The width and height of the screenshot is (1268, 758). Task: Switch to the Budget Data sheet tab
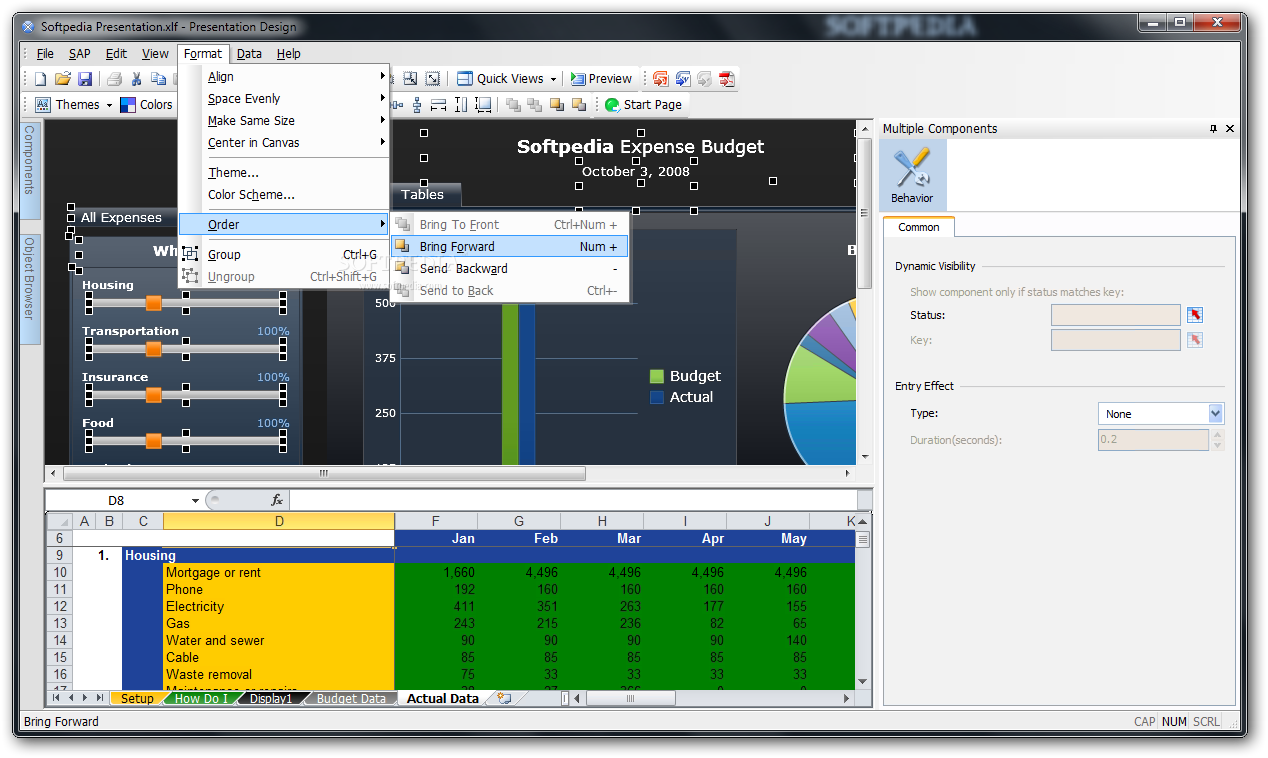tap(350, 699)
